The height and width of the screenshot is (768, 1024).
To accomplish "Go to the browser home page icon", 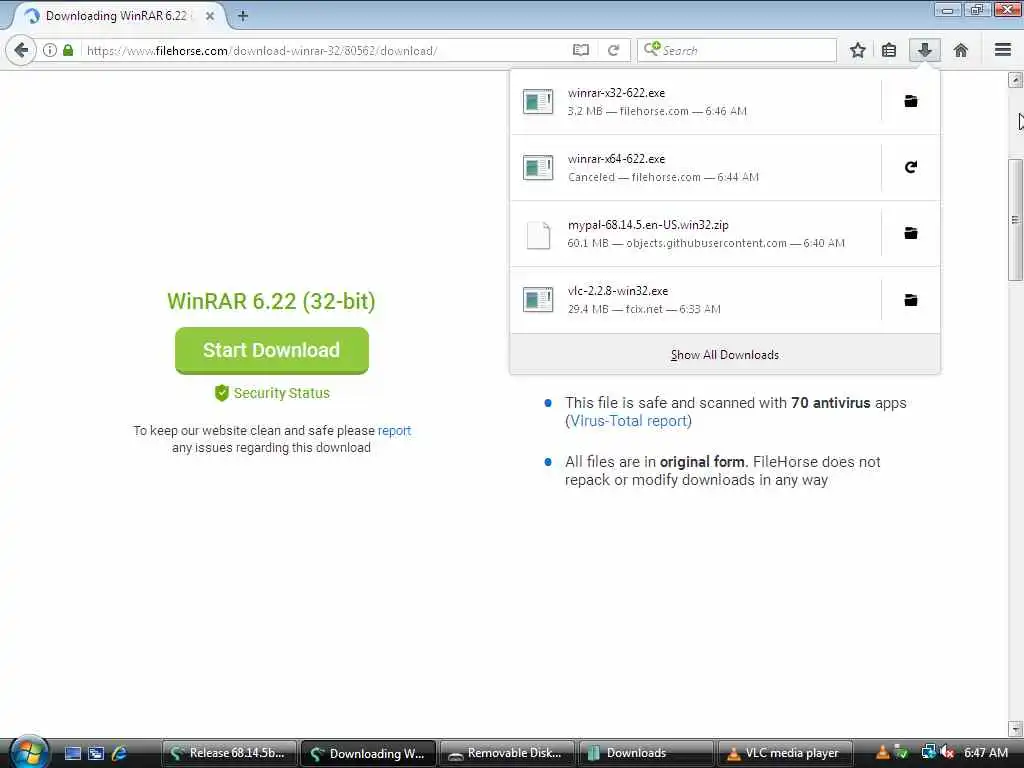I will click(x=961, y=50).
